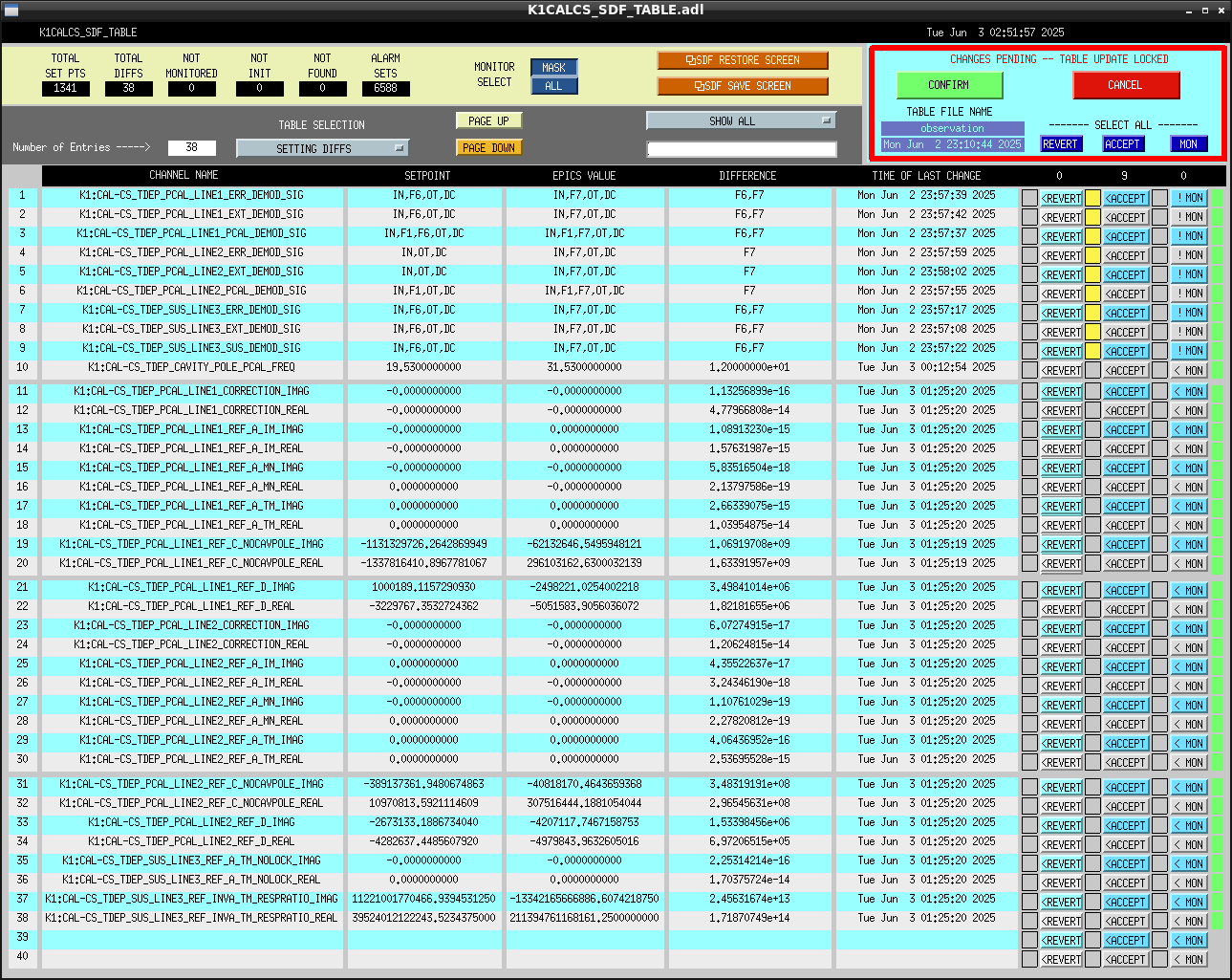Click the empty text field below SHOW ALL
Screen dimensions: 1232x980
click(x=742, y=149)
